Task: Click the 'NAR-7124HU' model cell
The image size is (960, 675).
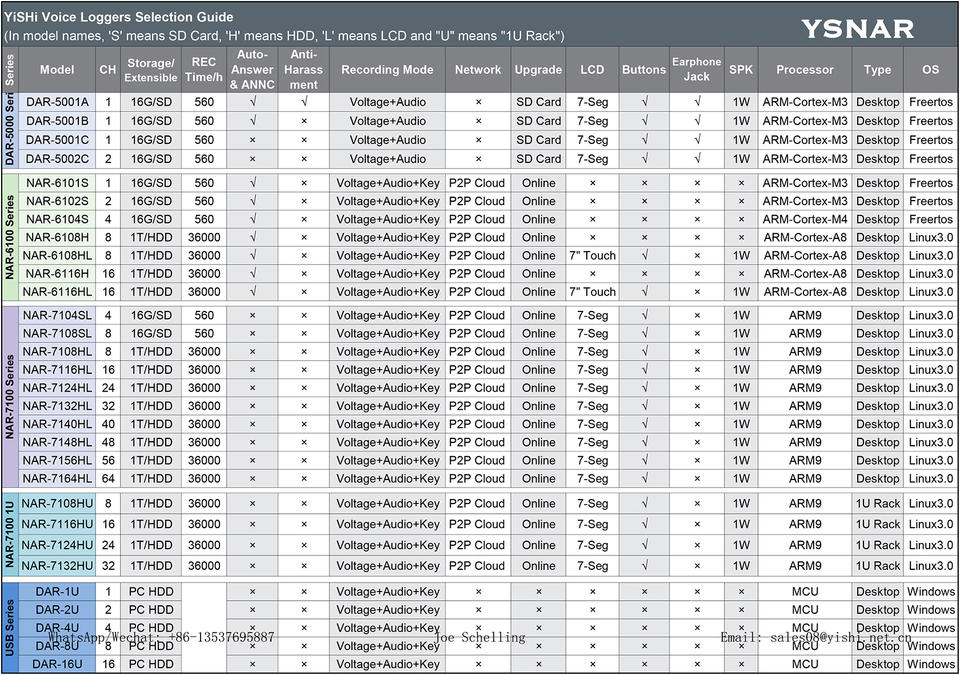Action: (x=57, y=545)
